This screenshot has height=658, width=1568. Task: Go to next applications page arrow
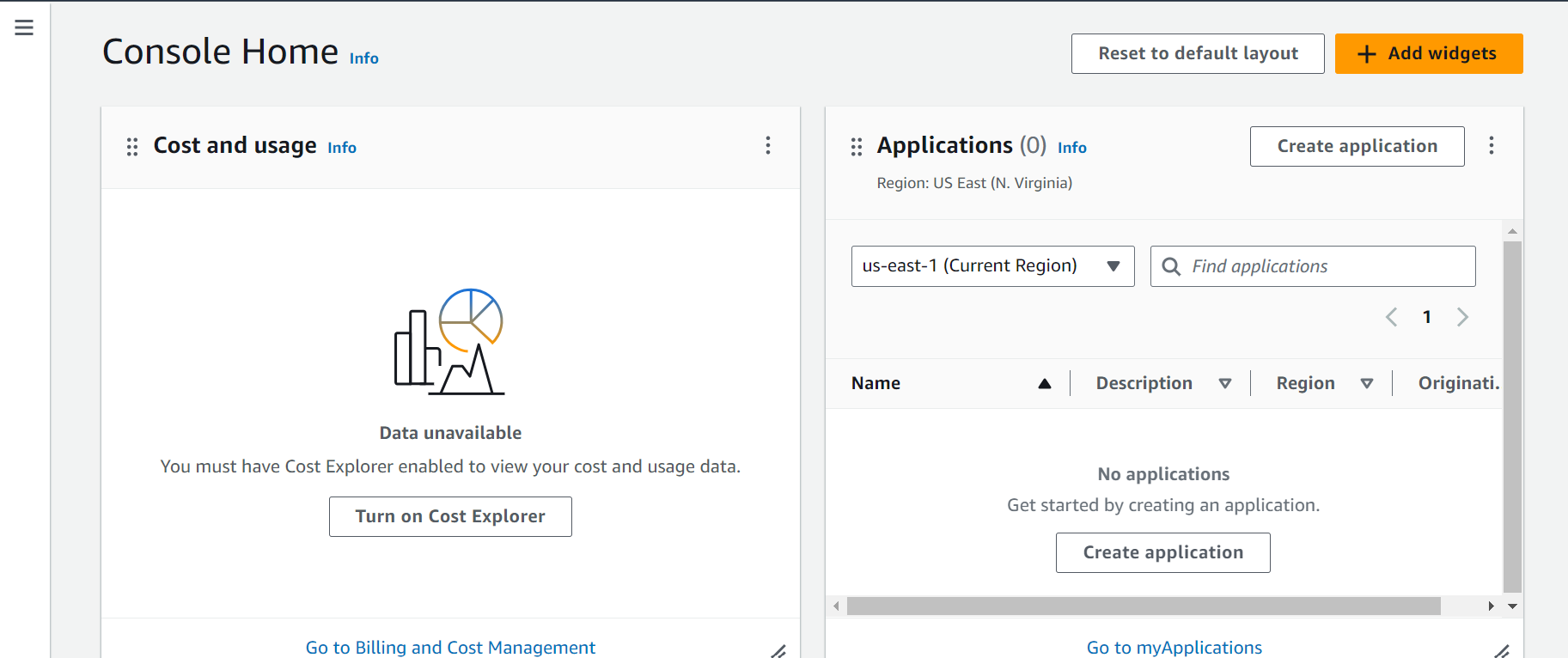pyautogui.click(x=1462, y=317)
